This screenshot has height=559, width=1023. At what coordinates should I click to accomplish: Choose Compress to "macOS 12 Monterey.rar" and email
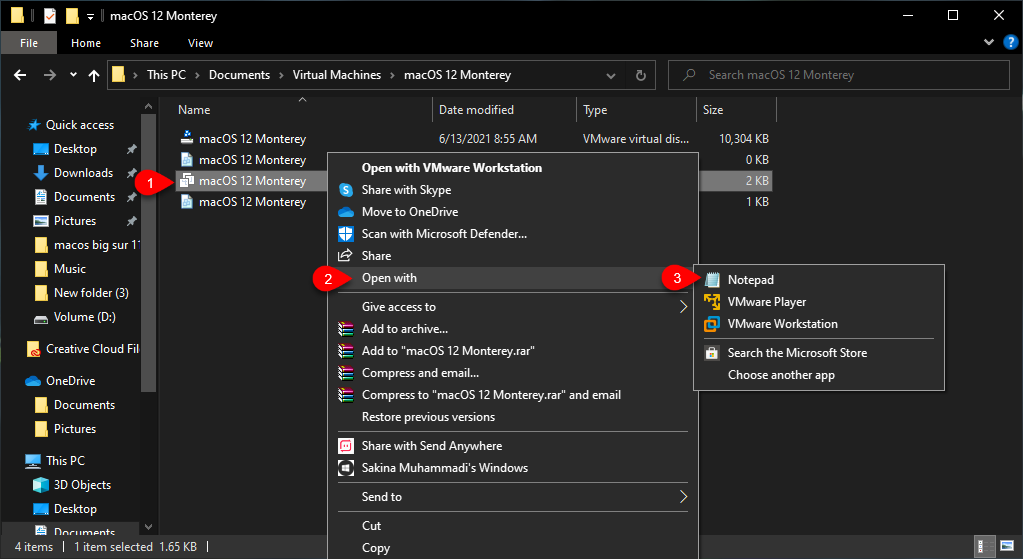(491, 395)
